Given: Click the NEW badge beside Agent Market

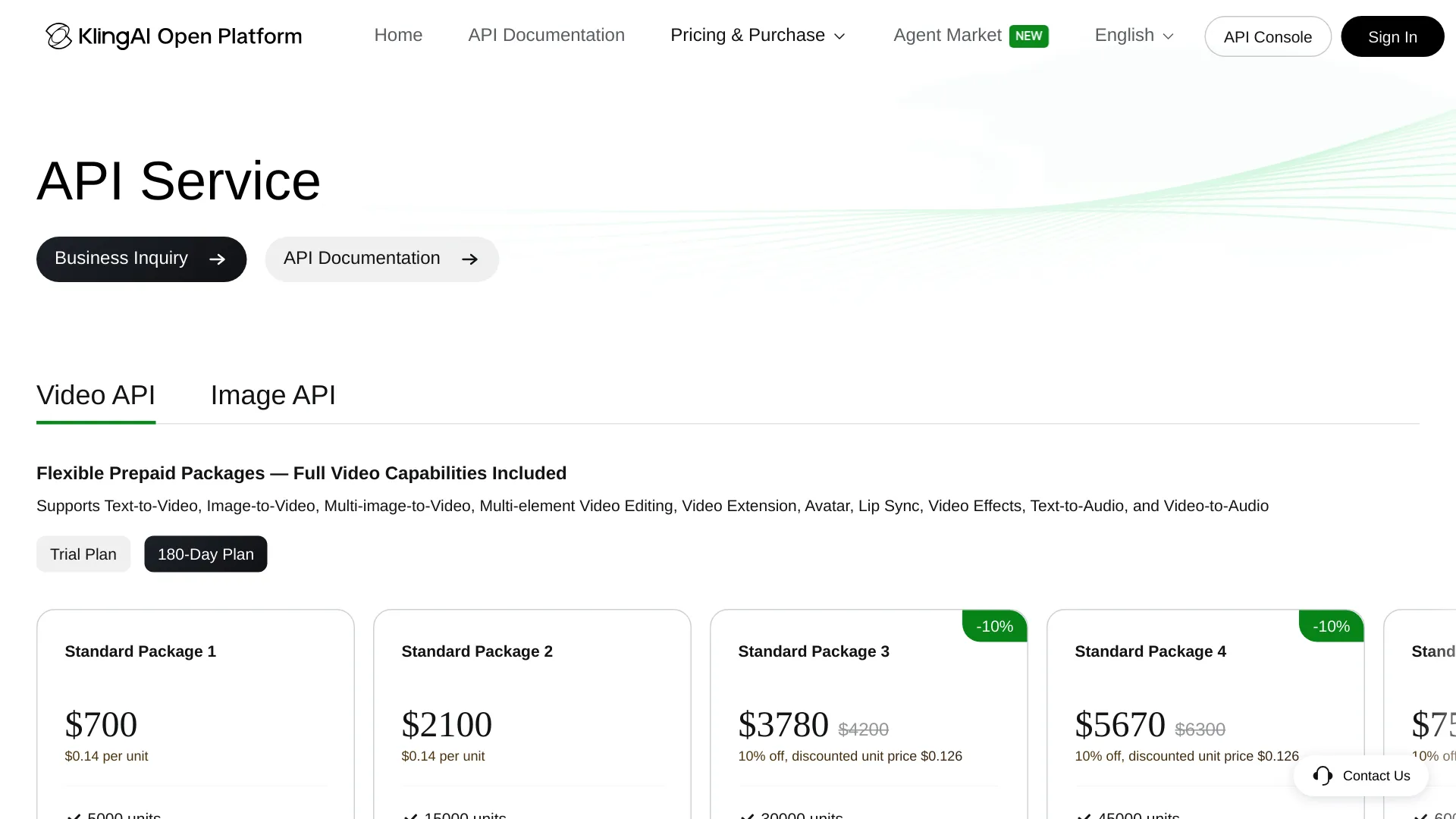Looking at the screenshot, I should coord(1028,36).
